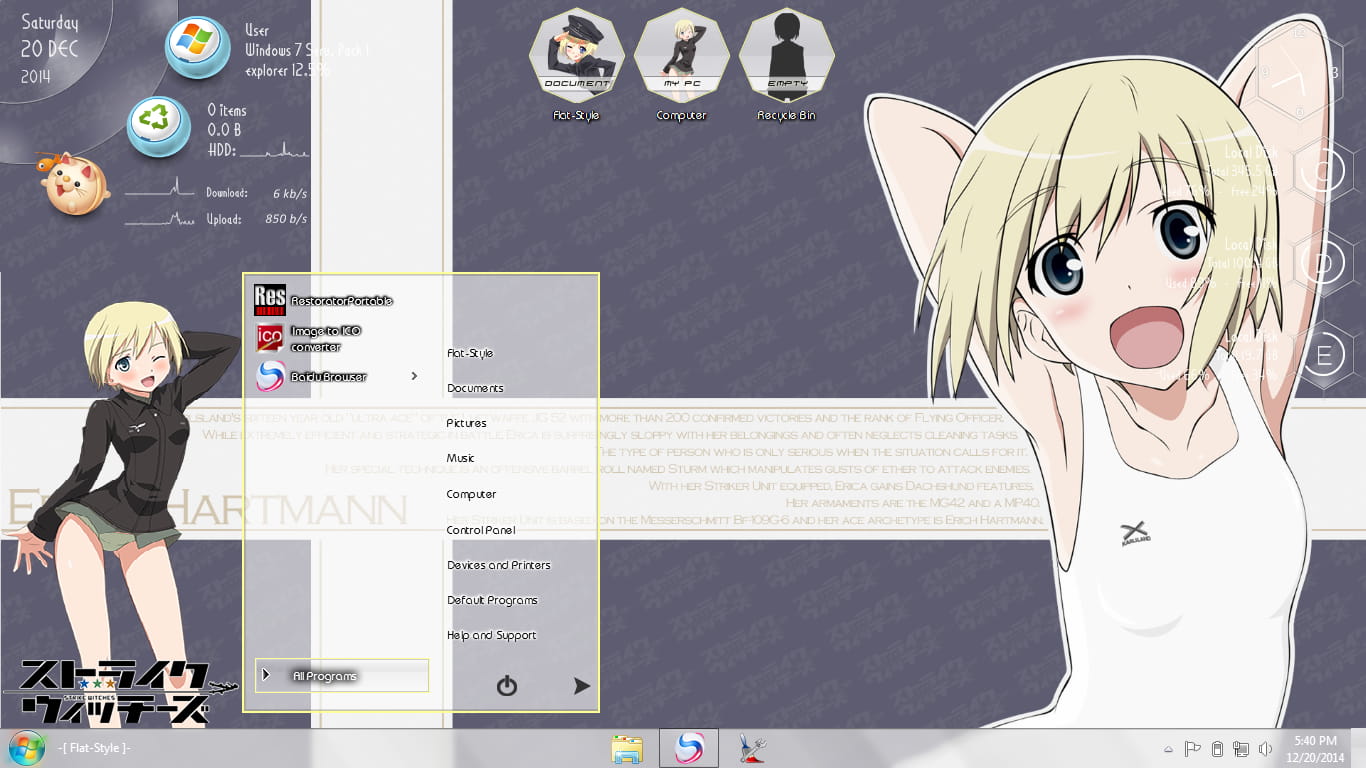Open File Explorer from the taskbar

627,749
